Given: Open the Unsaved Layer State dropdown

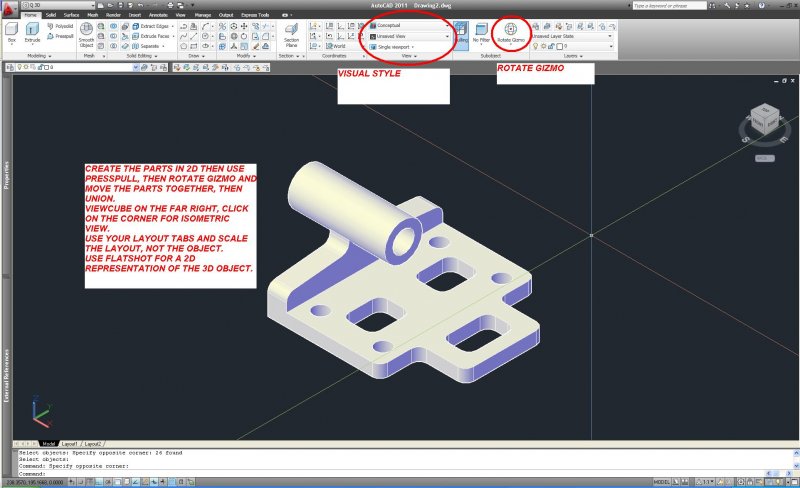Looking at the screenshot, I should (x=572, y=36).
